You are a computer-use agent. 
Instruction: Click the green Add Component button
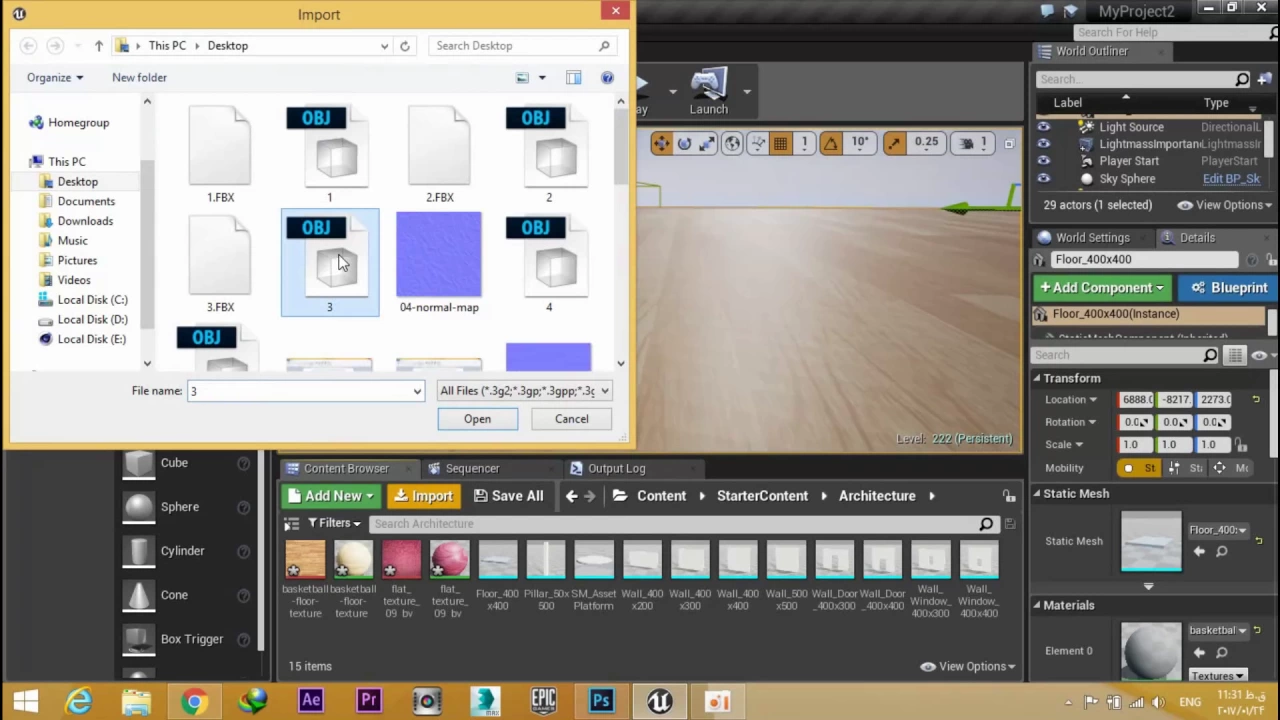tap(1103, 288)
